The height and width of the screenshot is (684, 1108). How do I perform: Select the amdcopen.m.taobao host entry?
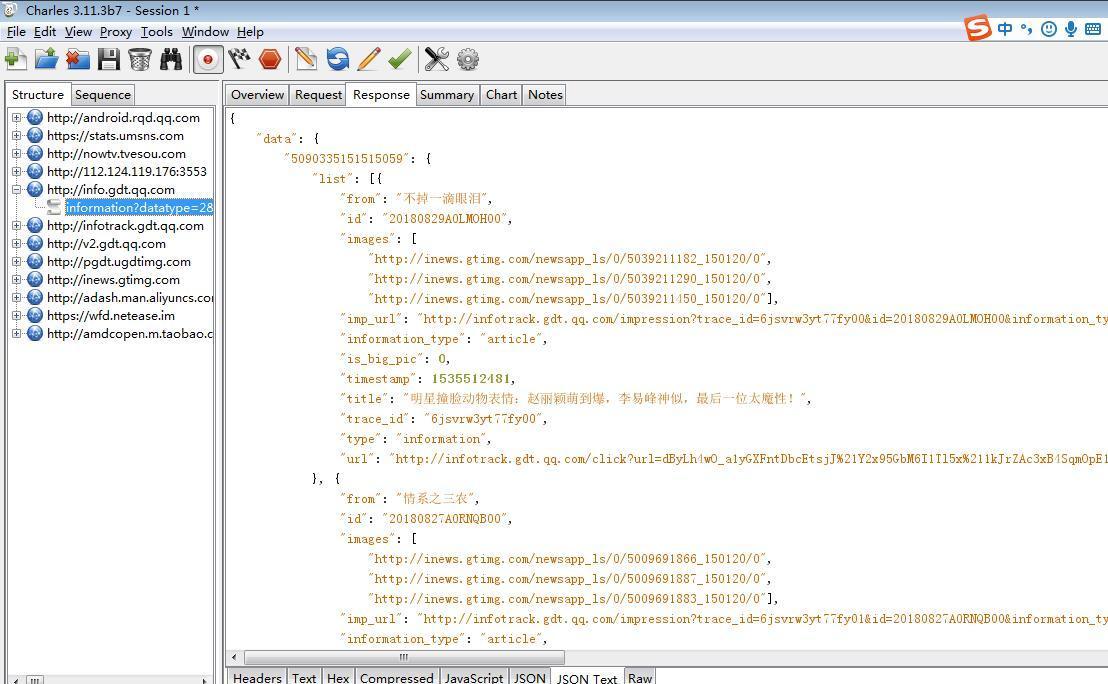pyautogui.click(x=130, y=334)
